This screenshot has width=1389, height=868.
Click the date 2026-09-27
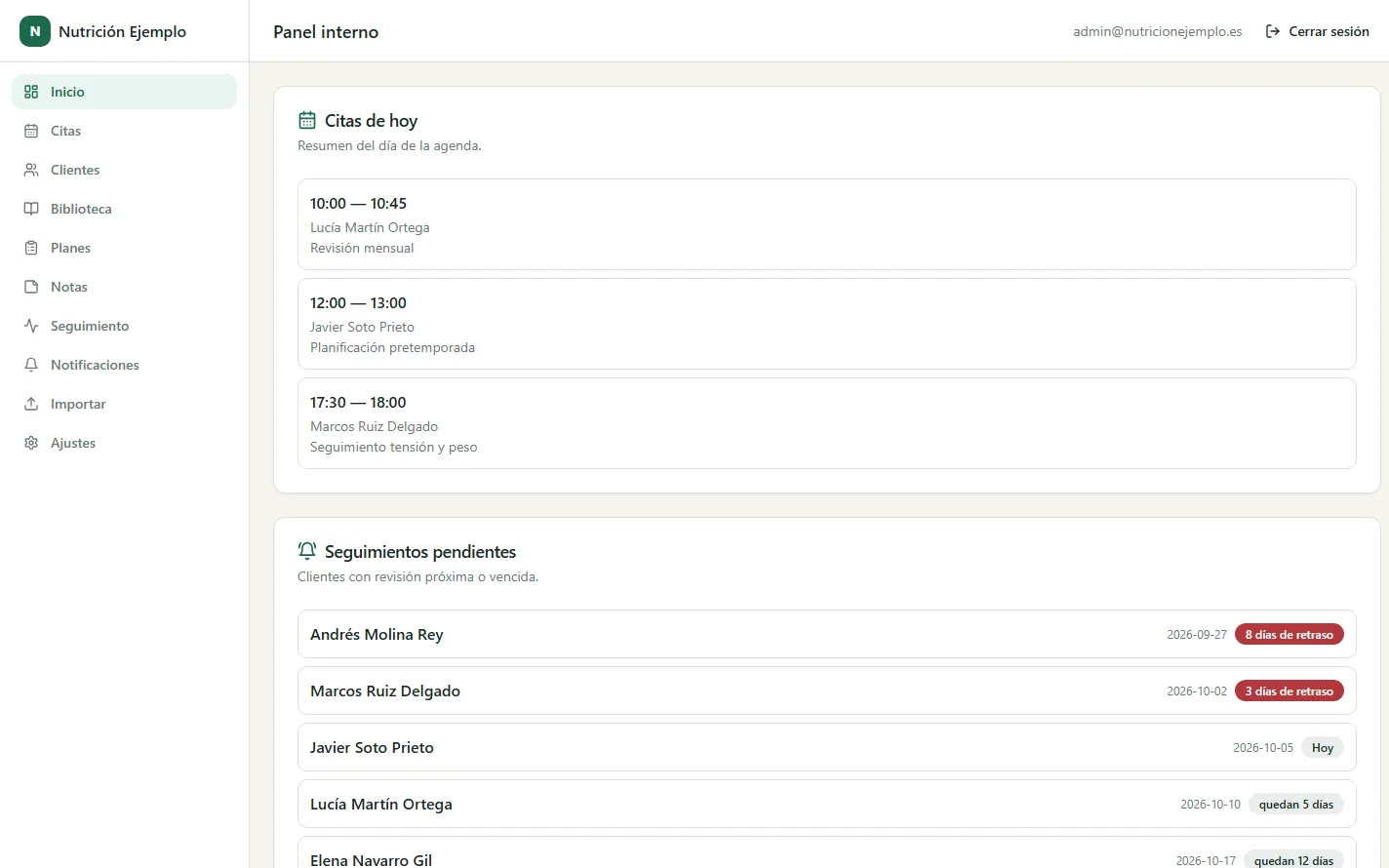[1197, 634]
